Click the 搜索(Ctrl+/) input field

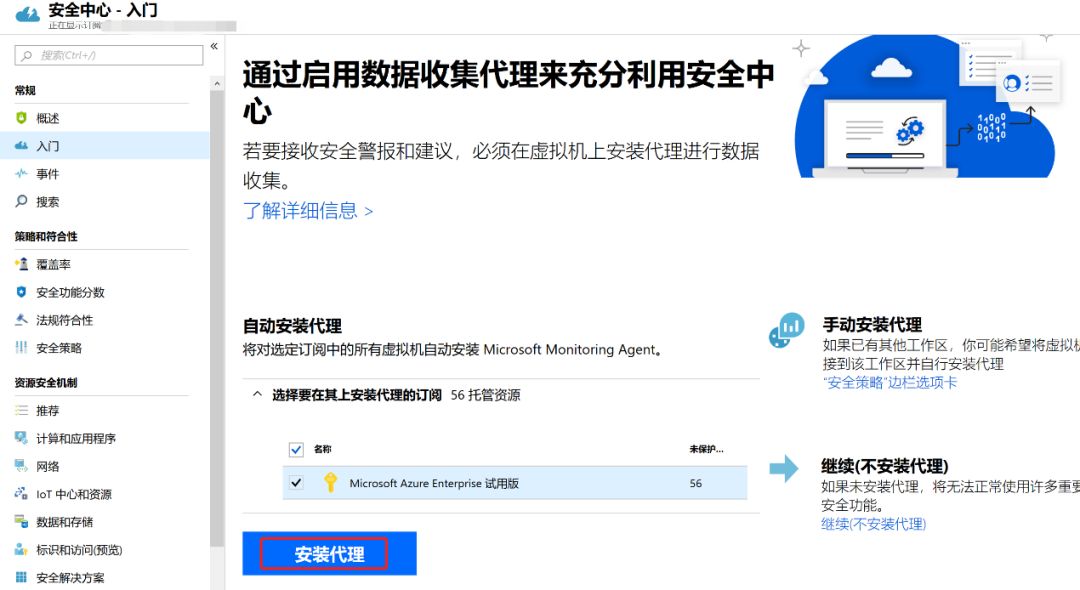109,55
